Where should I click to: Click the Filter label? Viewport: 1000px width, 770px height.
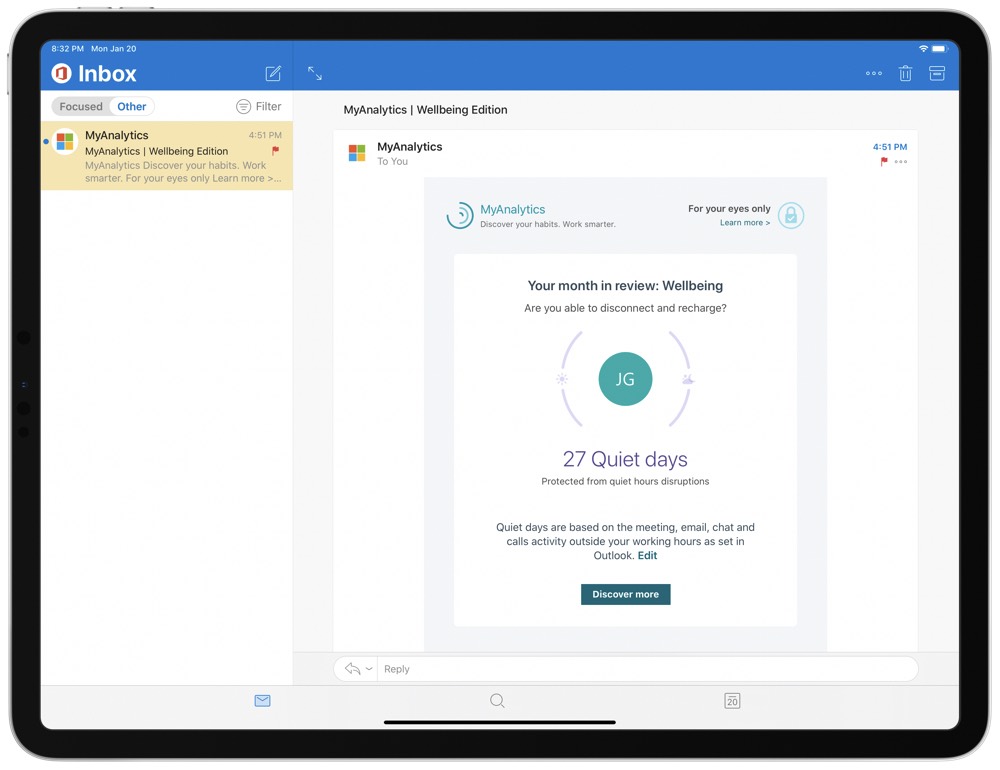(268, 107)
